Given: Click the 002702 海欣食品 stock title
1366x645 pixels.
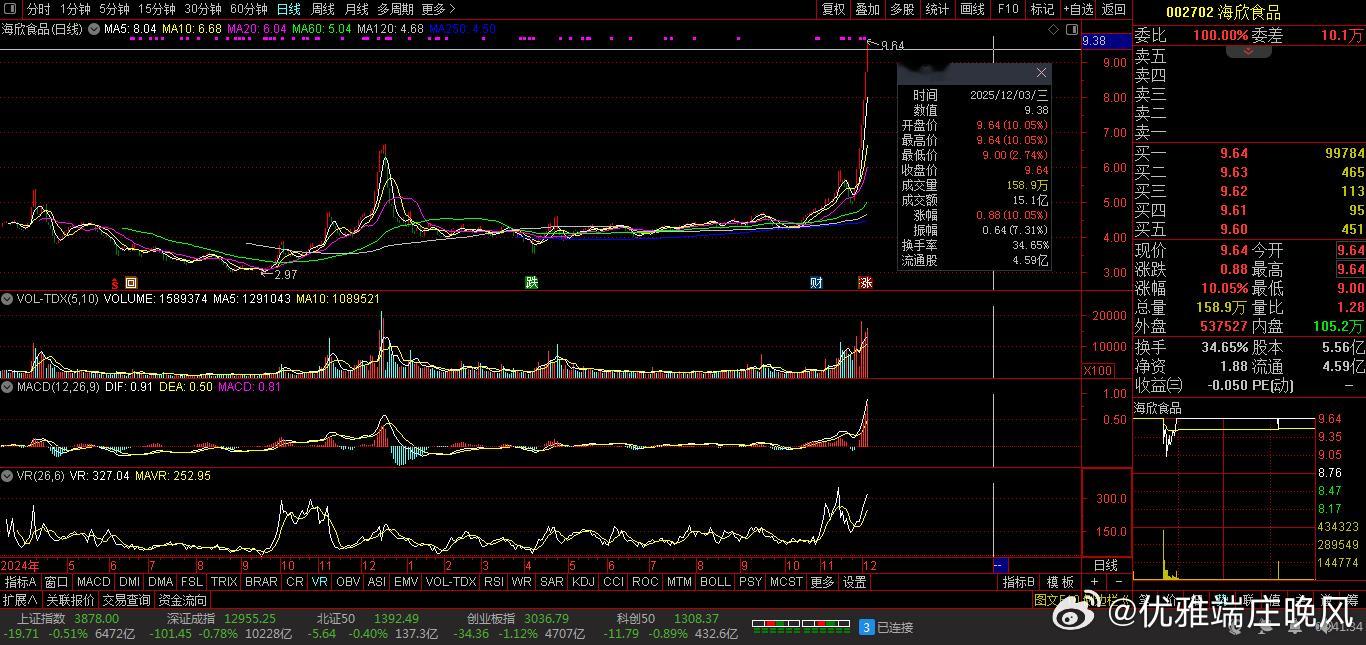Looking at the screenshot, I should (x=1222, y=12).
